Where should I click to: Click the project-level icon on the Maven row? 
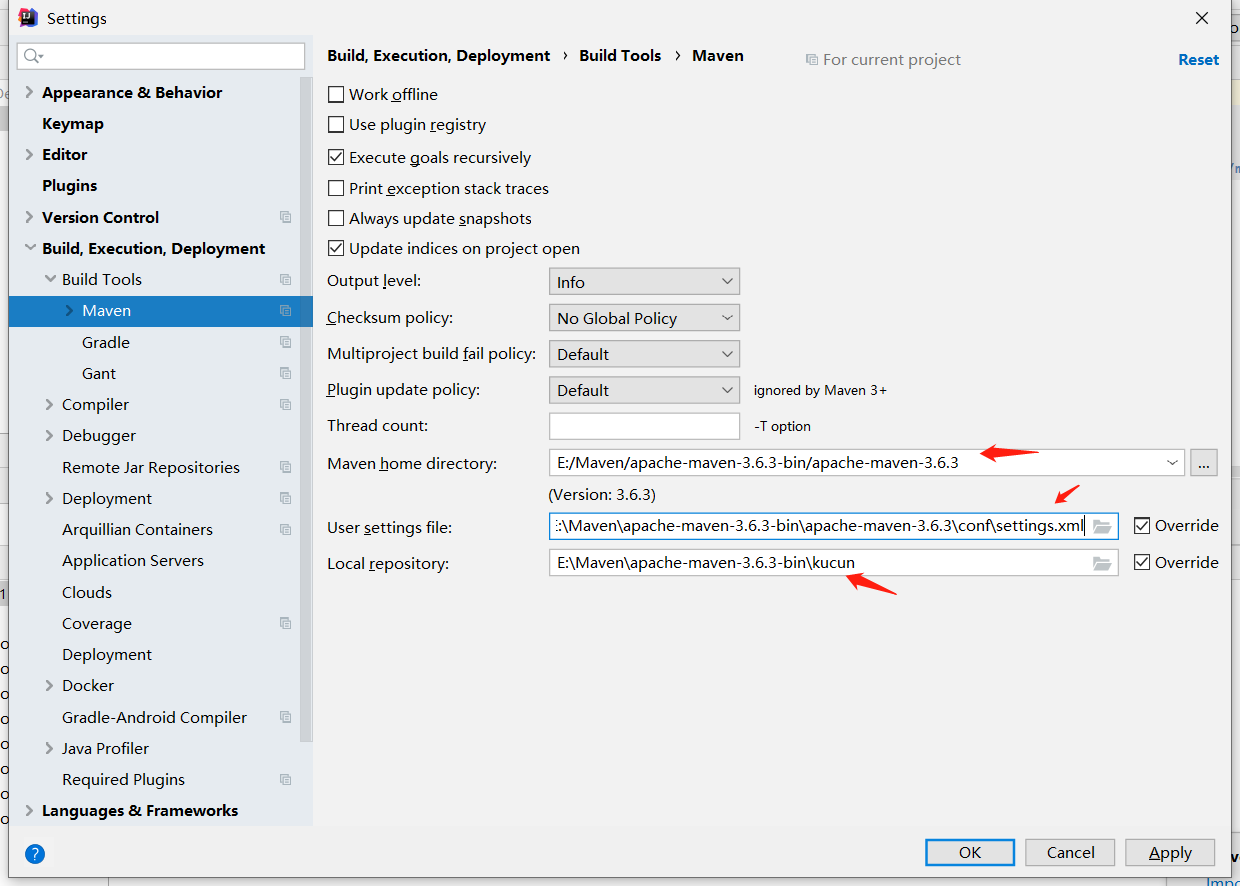(286, 311)
